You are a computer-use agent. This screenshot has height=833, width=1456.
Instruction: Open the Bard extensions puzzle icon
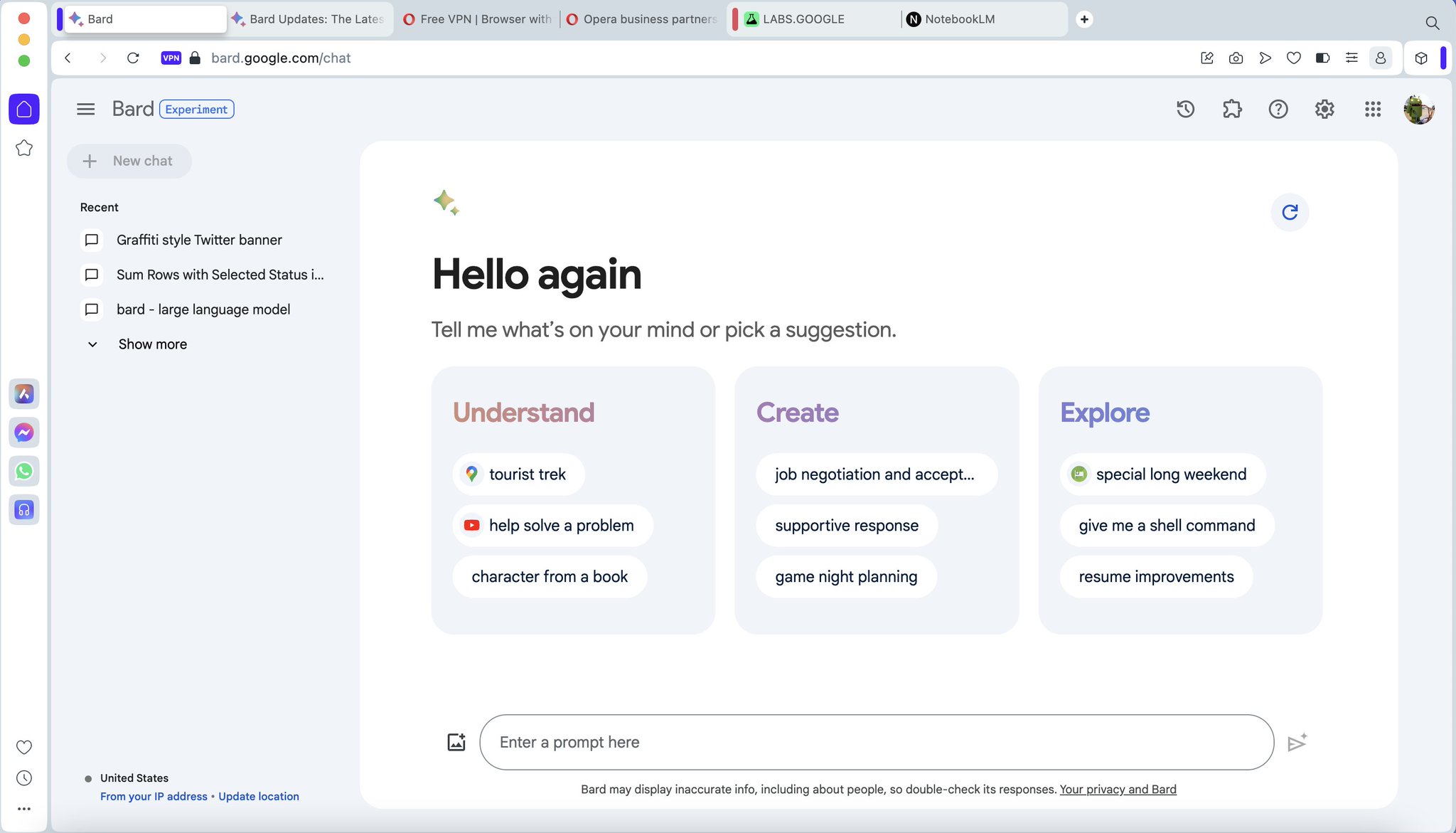1231,109
